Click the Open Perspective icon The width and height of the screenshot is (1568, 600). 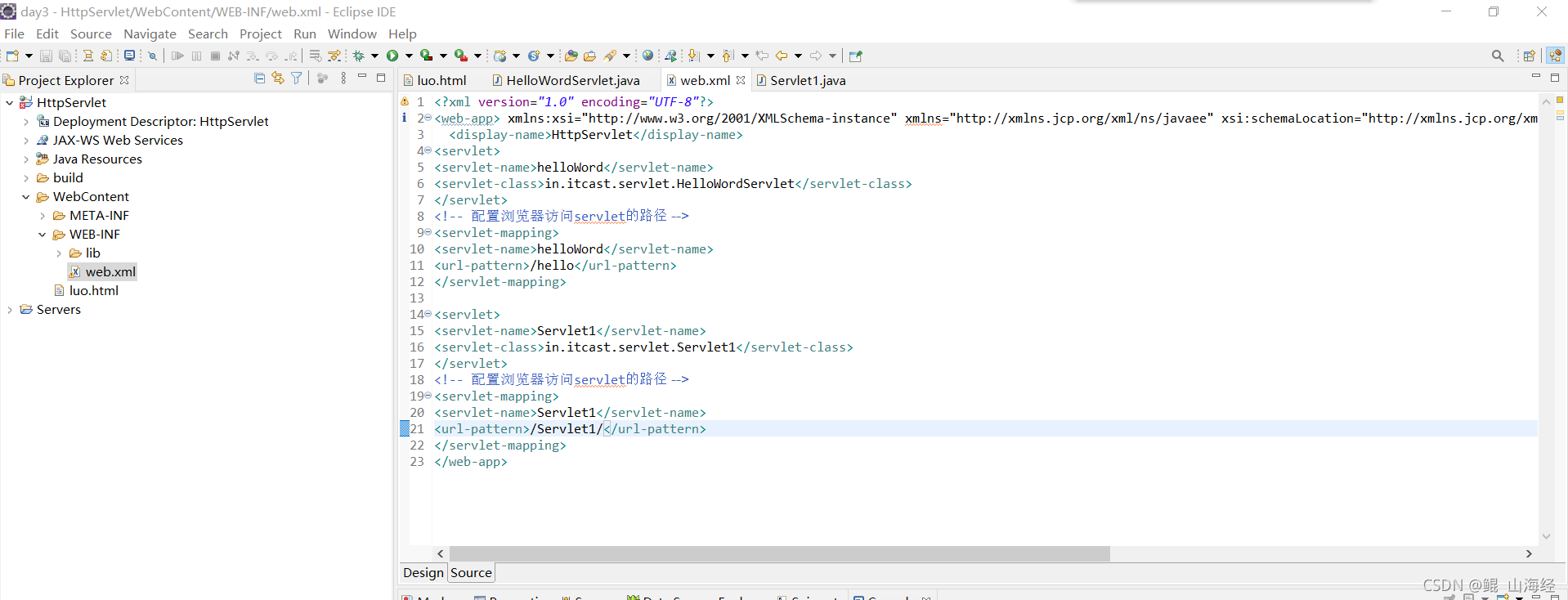(1529, 56)
